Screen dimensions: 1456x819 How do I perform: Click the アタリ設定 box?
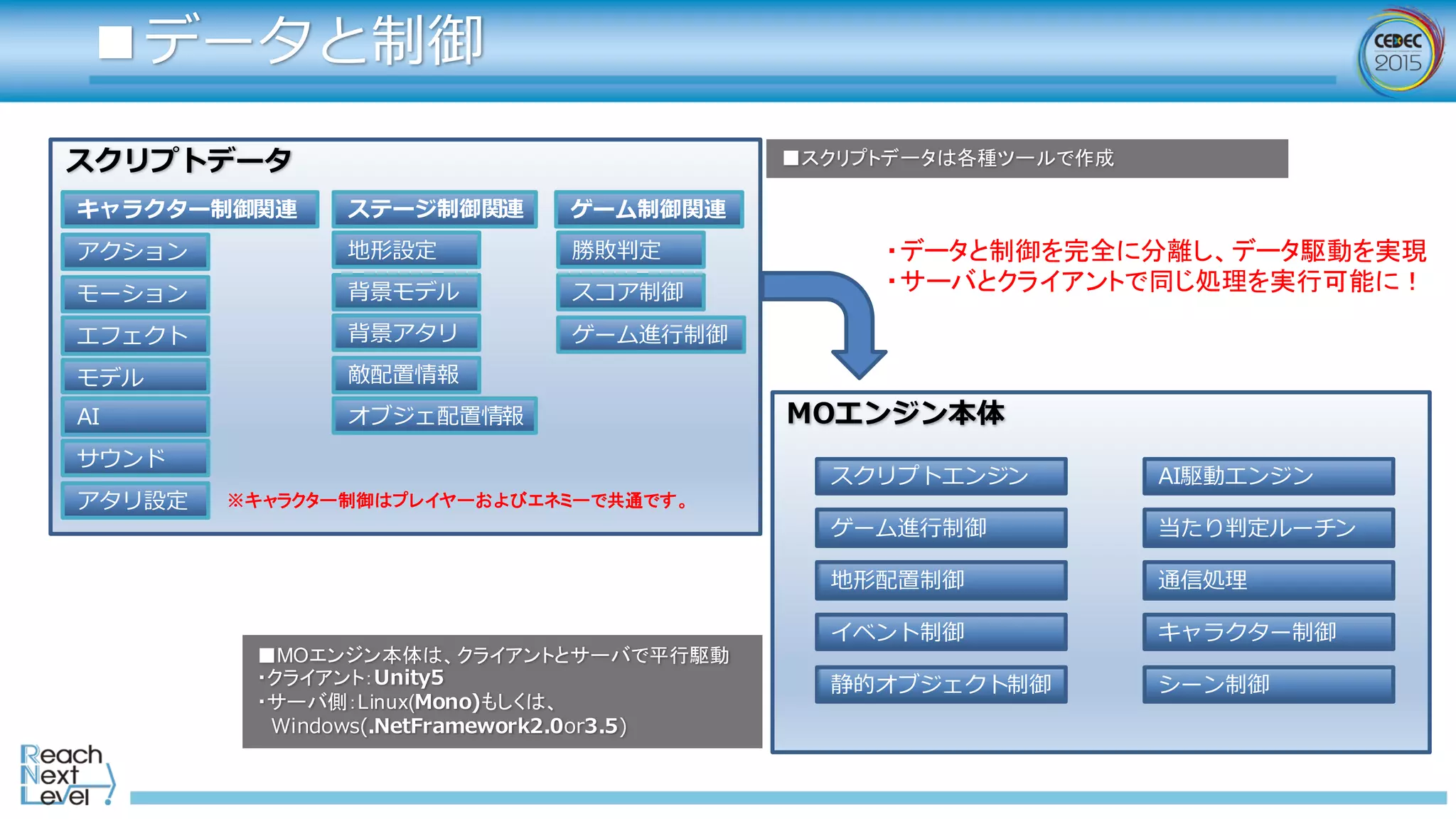pos(135,500)
